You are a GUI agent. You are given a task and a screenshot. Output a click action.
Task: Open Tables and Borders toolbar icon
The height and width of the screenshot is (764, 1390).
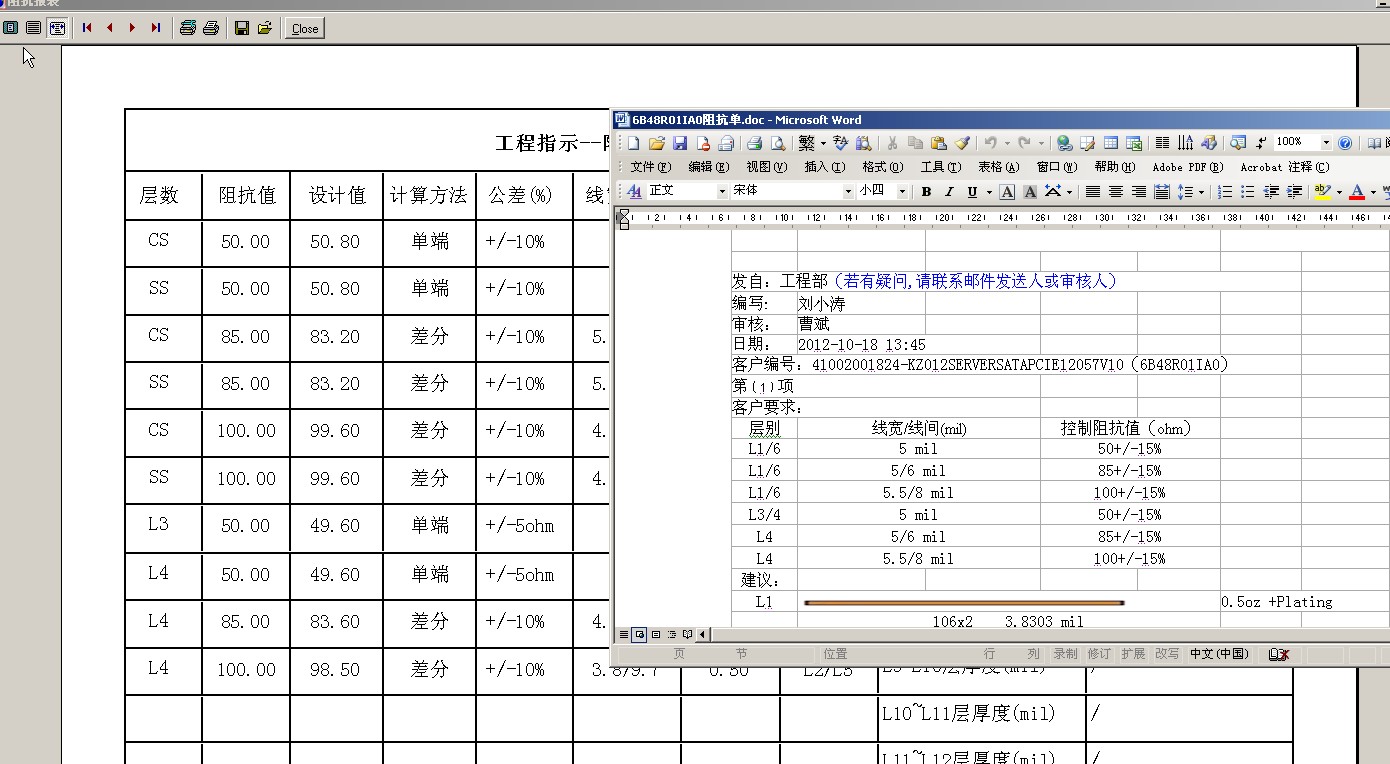[1087, 143]
